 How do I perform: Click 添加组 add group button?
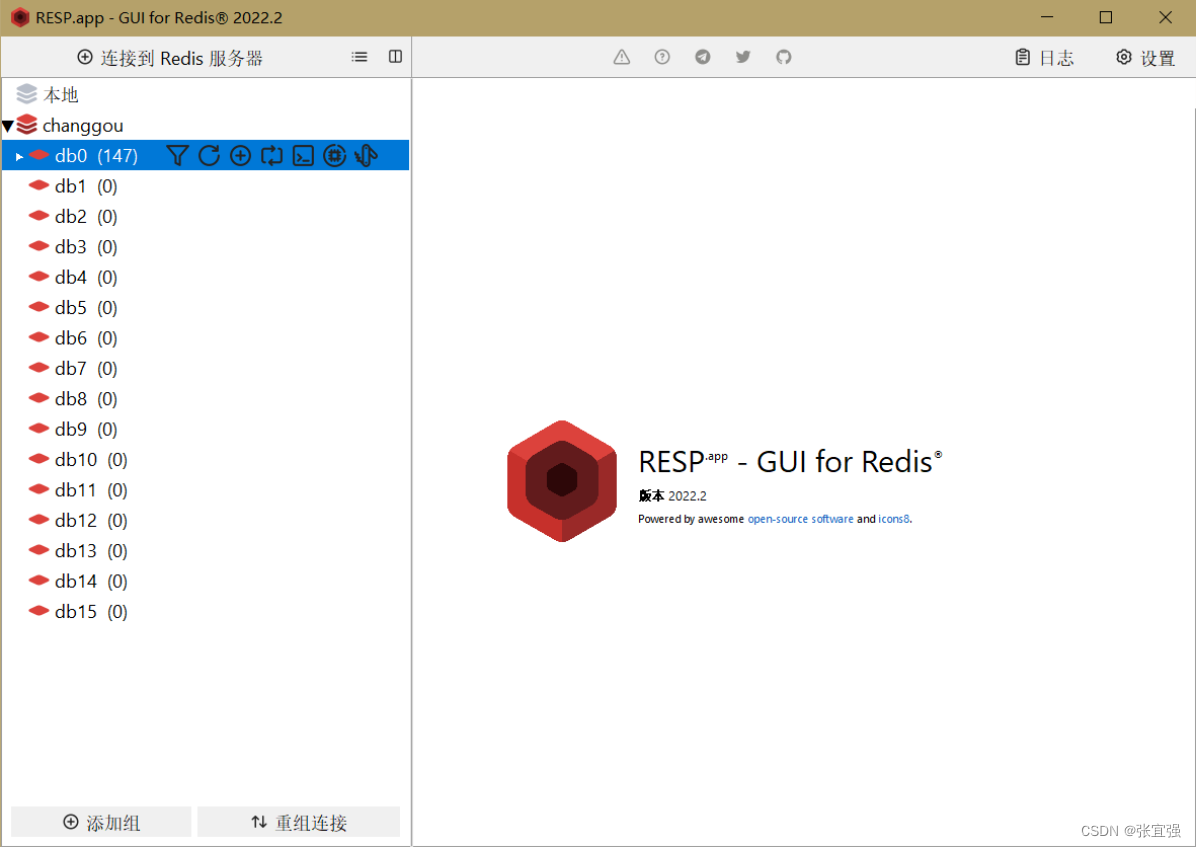101,823
